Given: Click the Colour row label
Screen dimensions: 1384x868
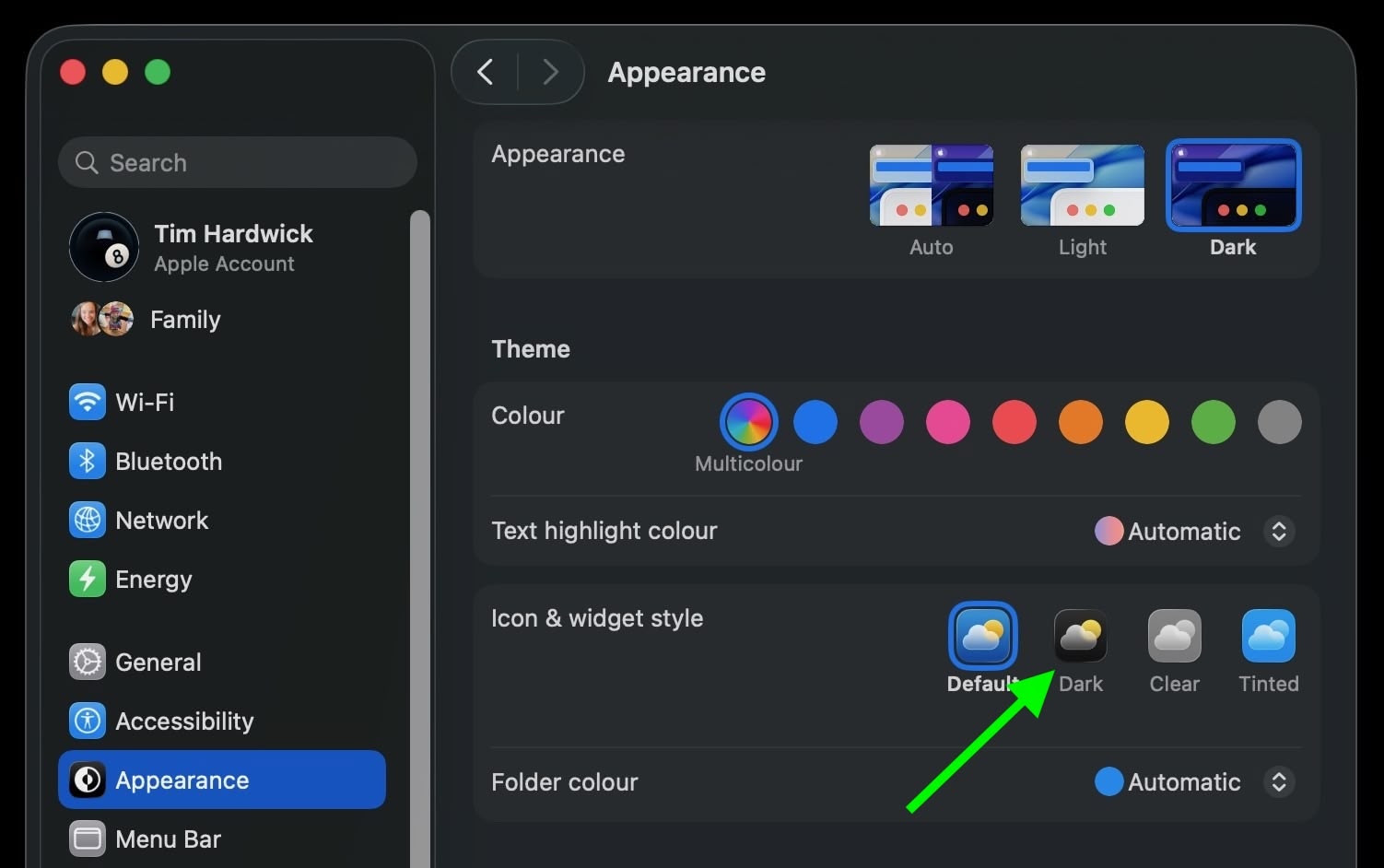Looking at the screenshot, I should (528, 416).
